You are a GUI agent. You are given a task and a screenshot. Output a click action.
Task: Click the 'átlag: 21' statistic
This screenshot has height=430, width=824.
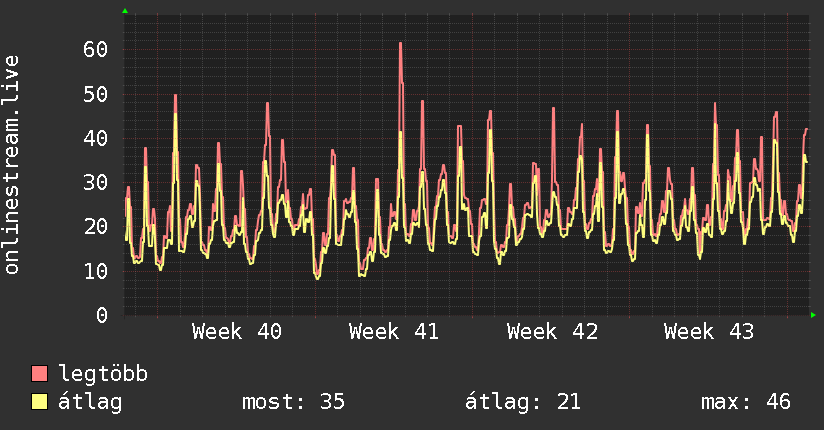pos(523,402)
